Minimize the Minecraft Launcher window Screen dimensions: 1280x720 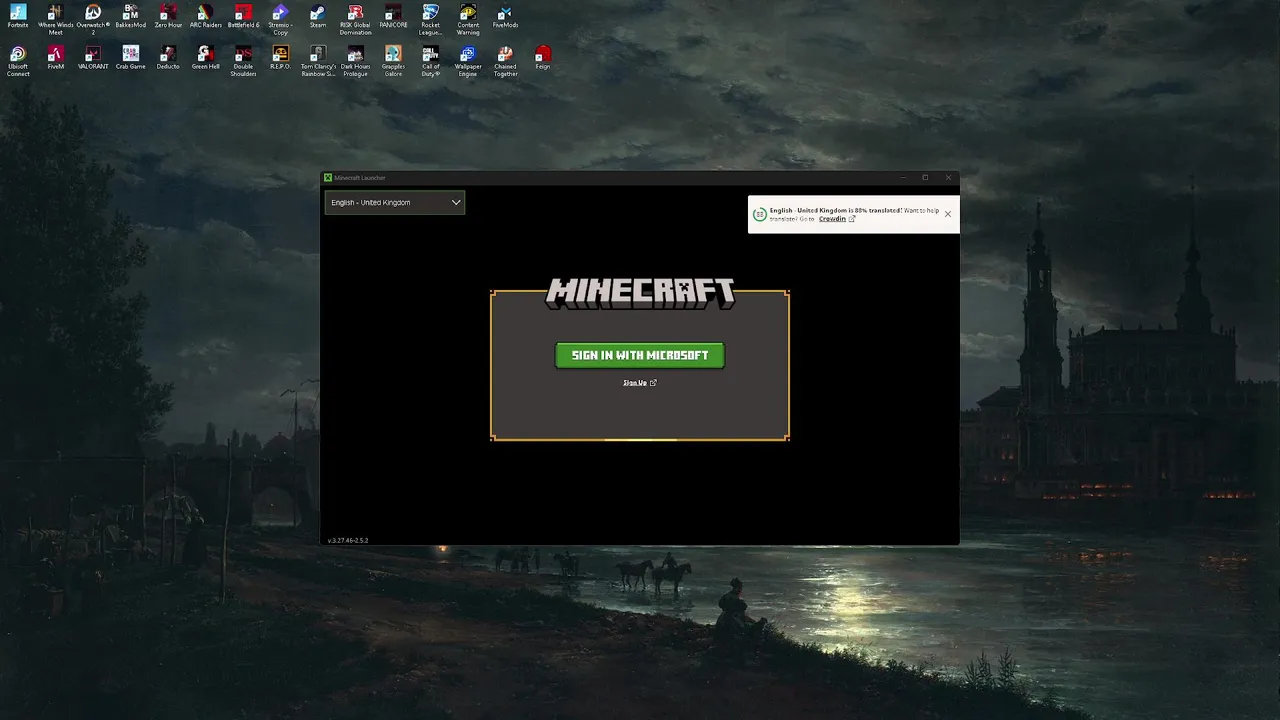click(x=902, y=178)
